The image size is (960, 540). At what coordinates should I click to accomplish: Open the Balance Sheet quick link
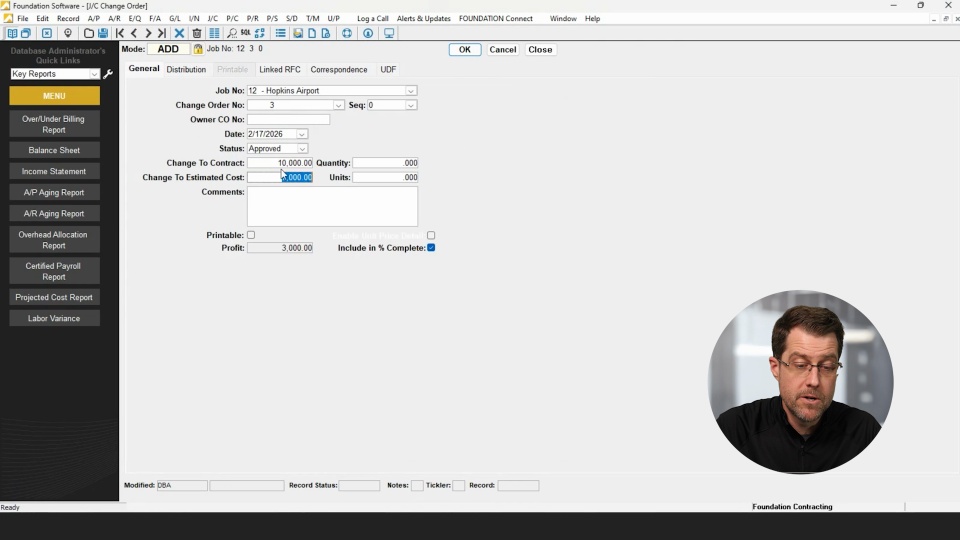click(x=54, y=150)
